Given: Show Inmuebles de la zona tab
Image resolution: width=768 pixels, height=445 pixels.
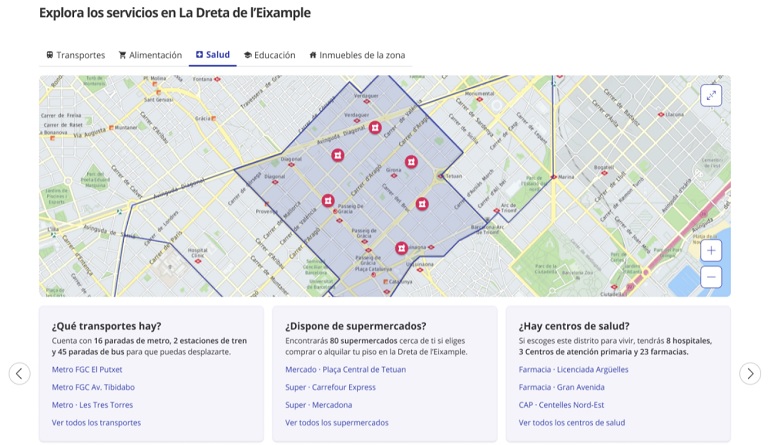Looking at the screenshot, I should coord(357,55).
